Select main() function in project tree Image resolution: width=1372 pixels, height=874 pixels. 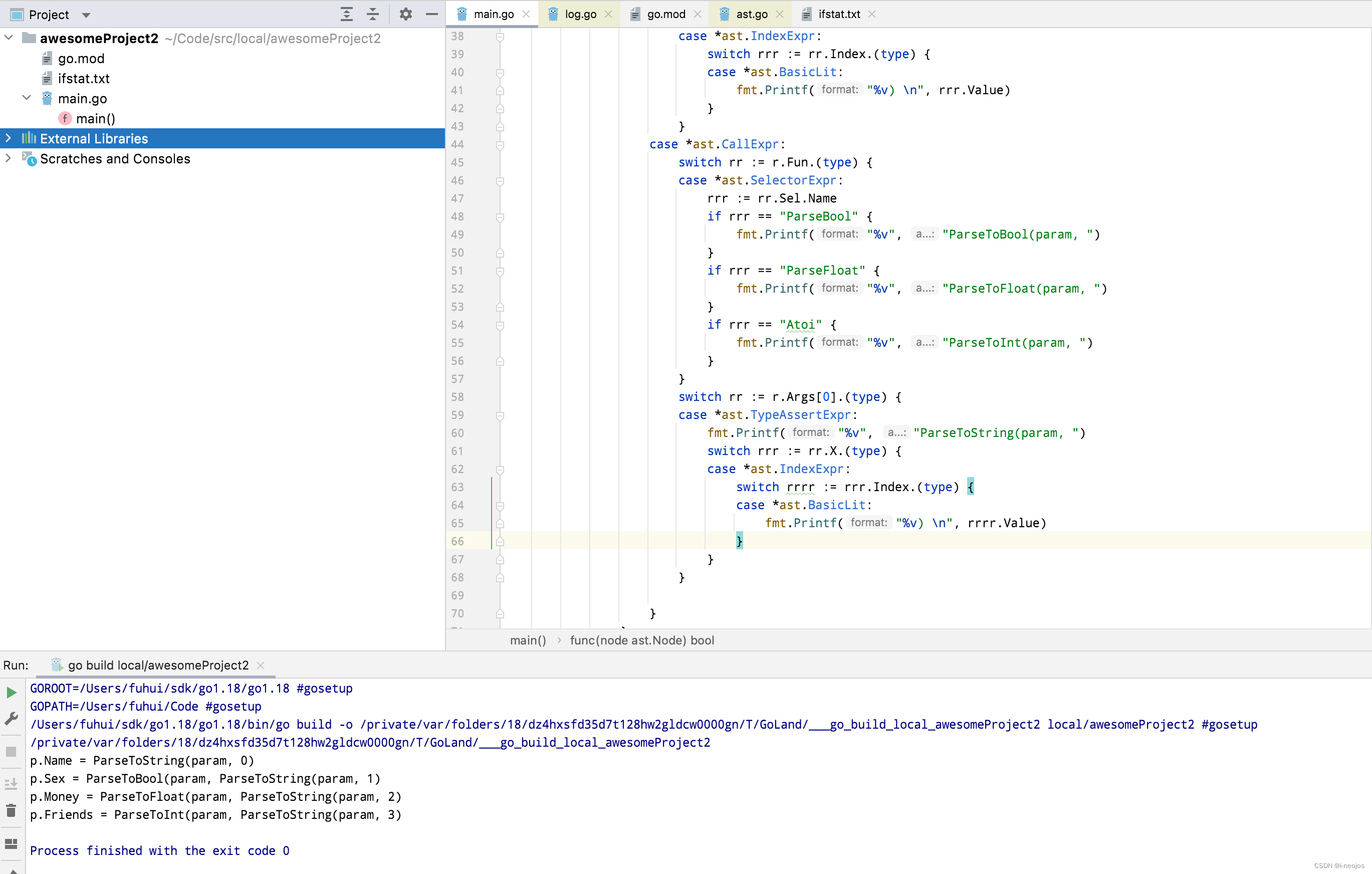point(95,118)
